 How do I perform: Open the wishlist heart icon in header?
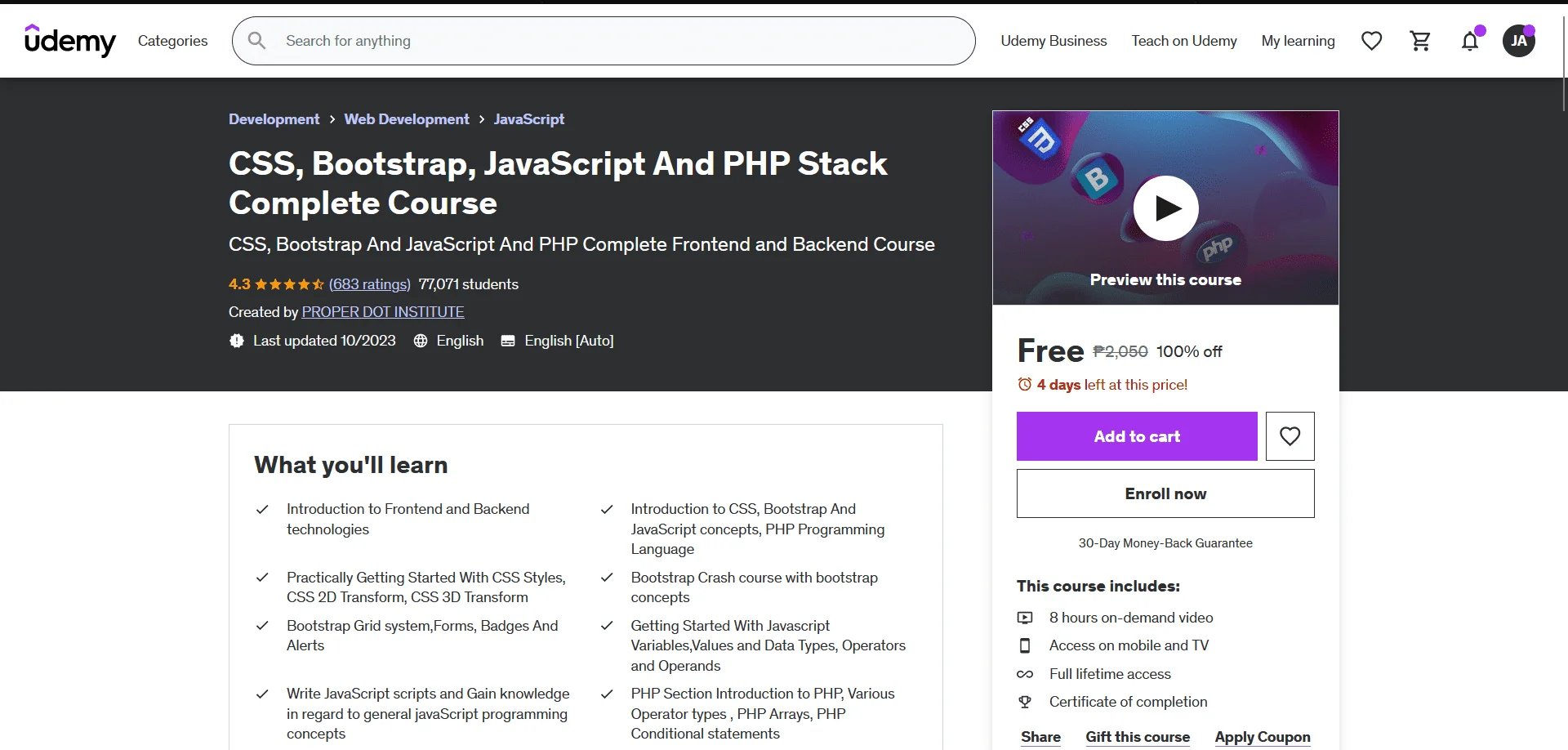coord(1372,41)
